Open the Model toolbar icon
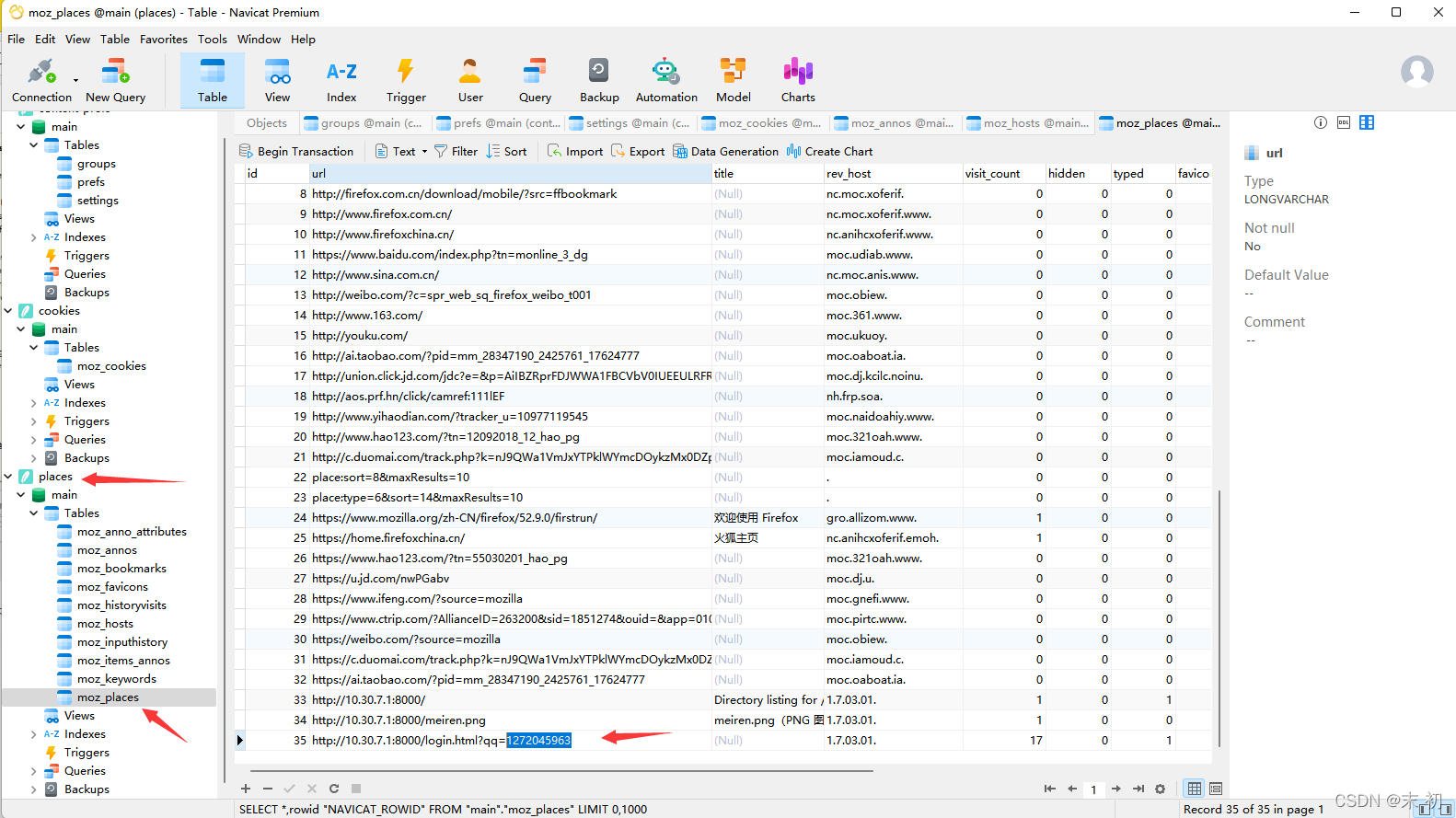The height and width of the screenshot is (818, 1456). 733,80
